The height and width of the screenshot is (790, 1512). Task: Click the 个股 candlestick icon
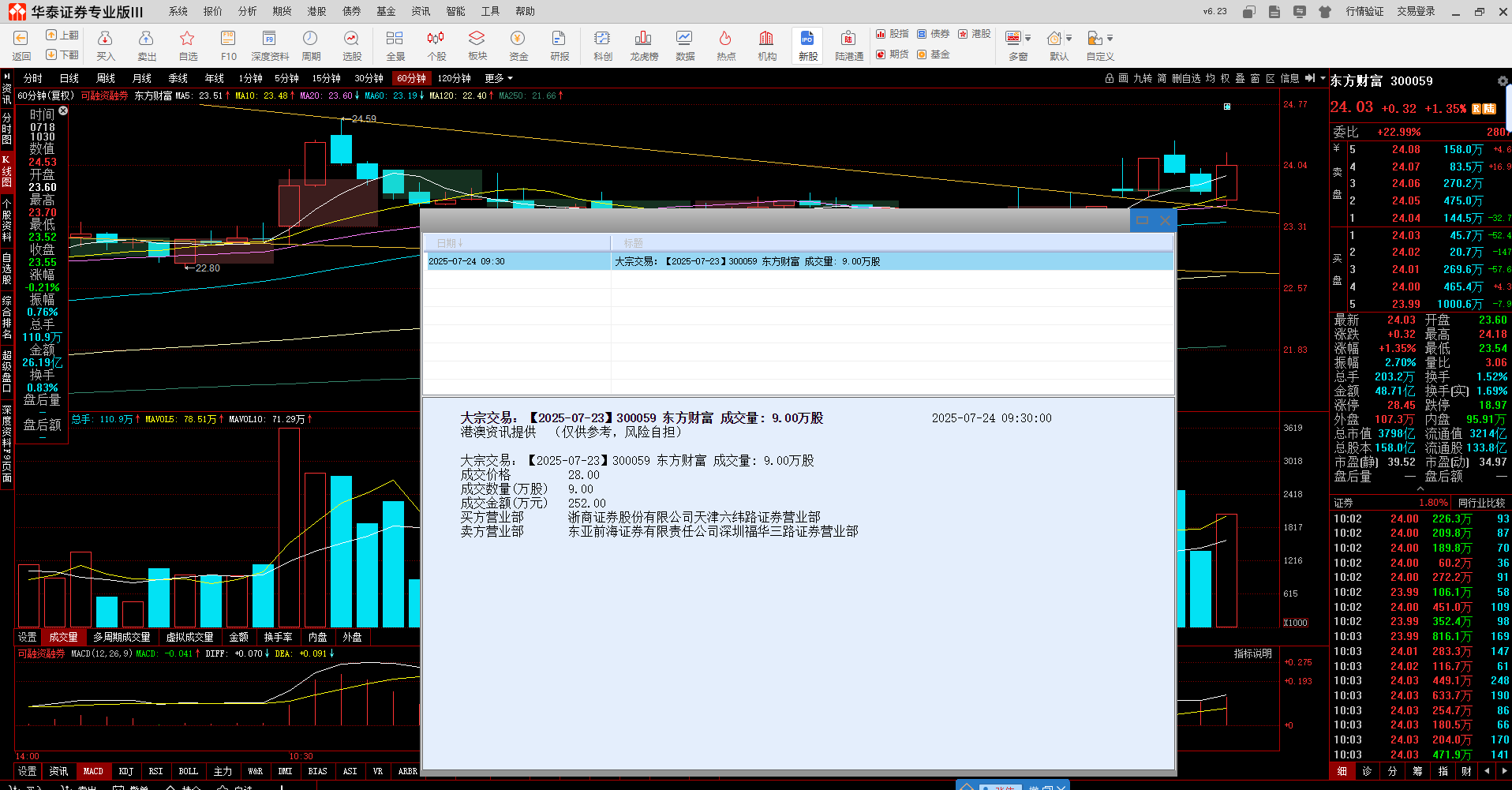point(436,46)
